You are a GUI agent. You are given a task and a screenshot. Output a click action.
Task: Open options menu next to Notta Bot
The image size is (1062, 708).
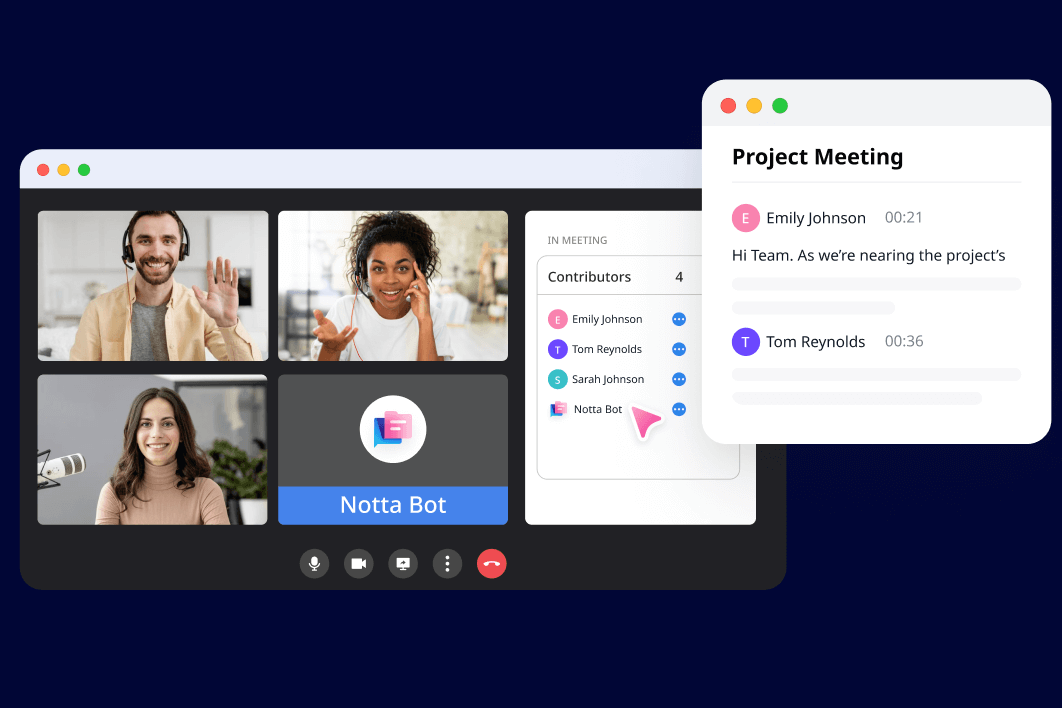[x=679, y=408]
